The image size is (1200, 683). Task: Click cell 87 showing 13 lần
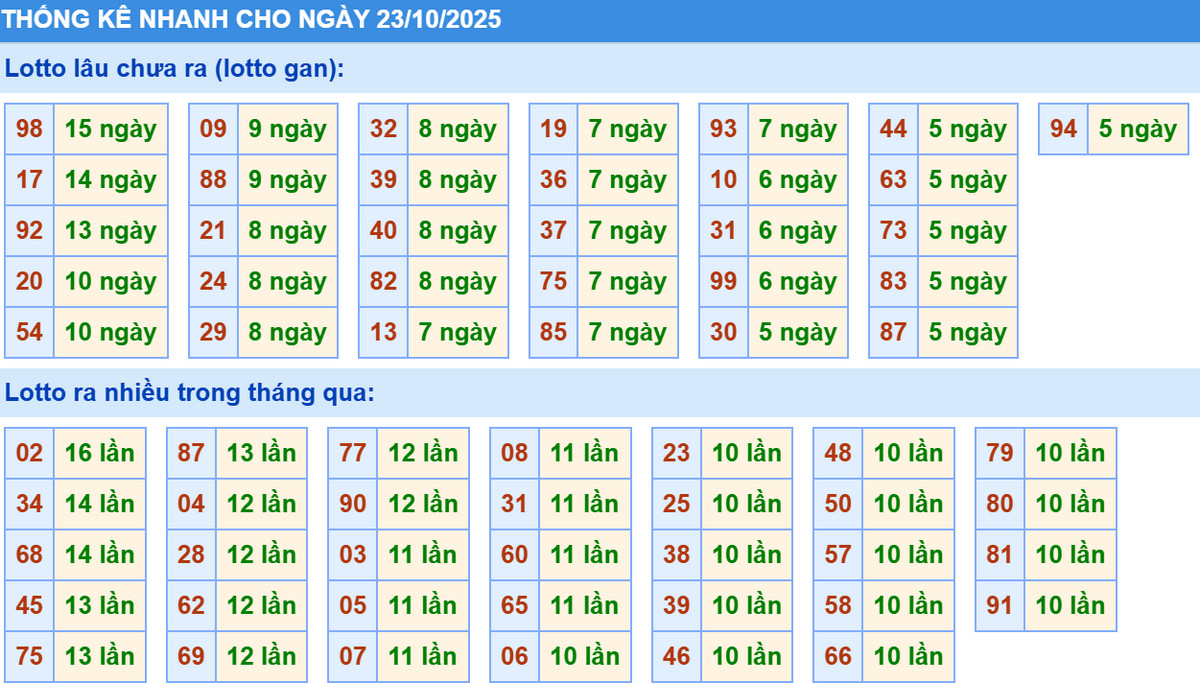pyautogui.click(x=190, y=453)
